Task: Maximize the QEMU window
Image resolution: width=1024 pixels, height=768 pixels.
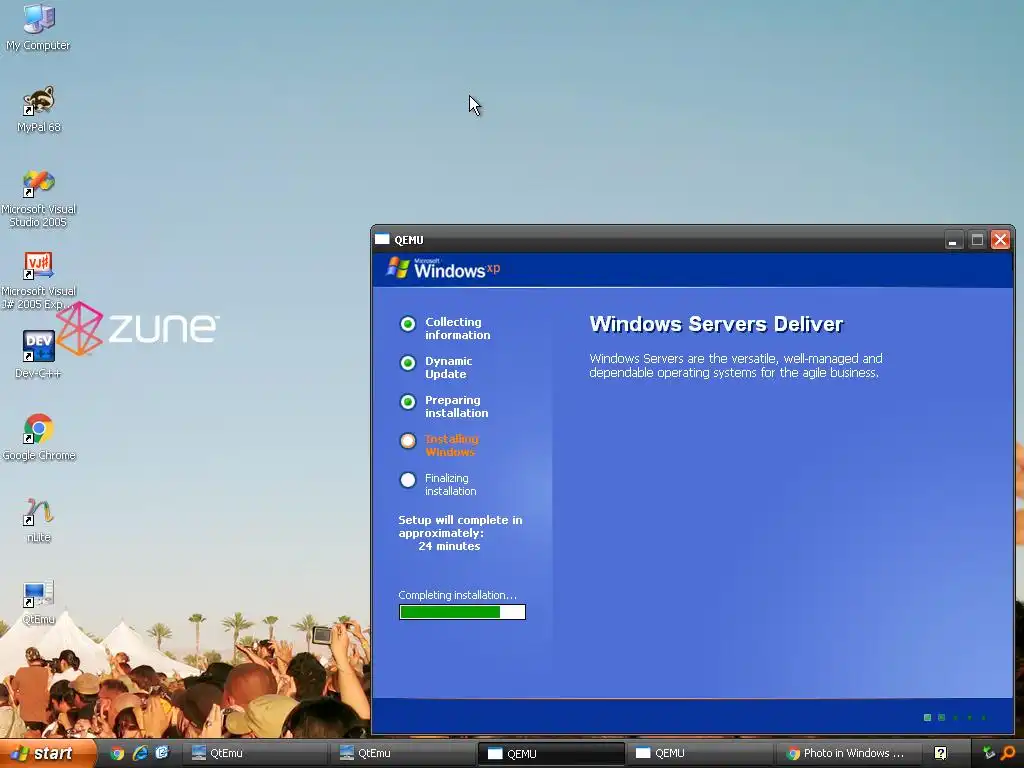Action: click(977, 240)
